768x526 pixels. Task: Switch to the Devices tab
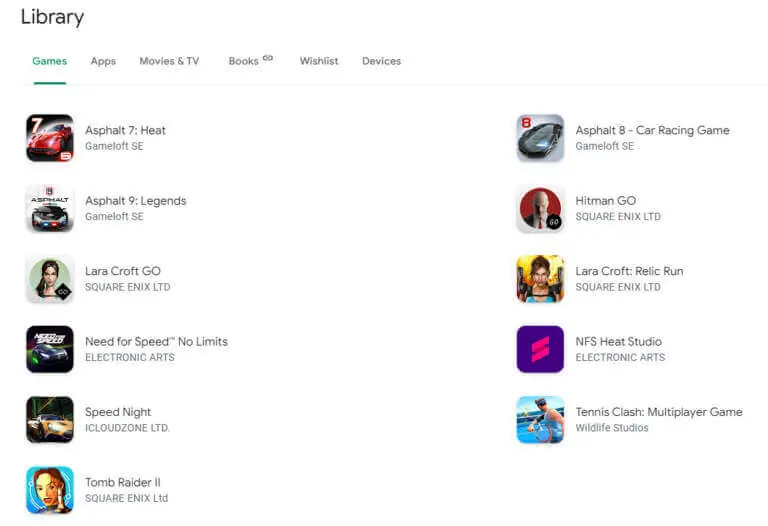(x=382, y=61)
